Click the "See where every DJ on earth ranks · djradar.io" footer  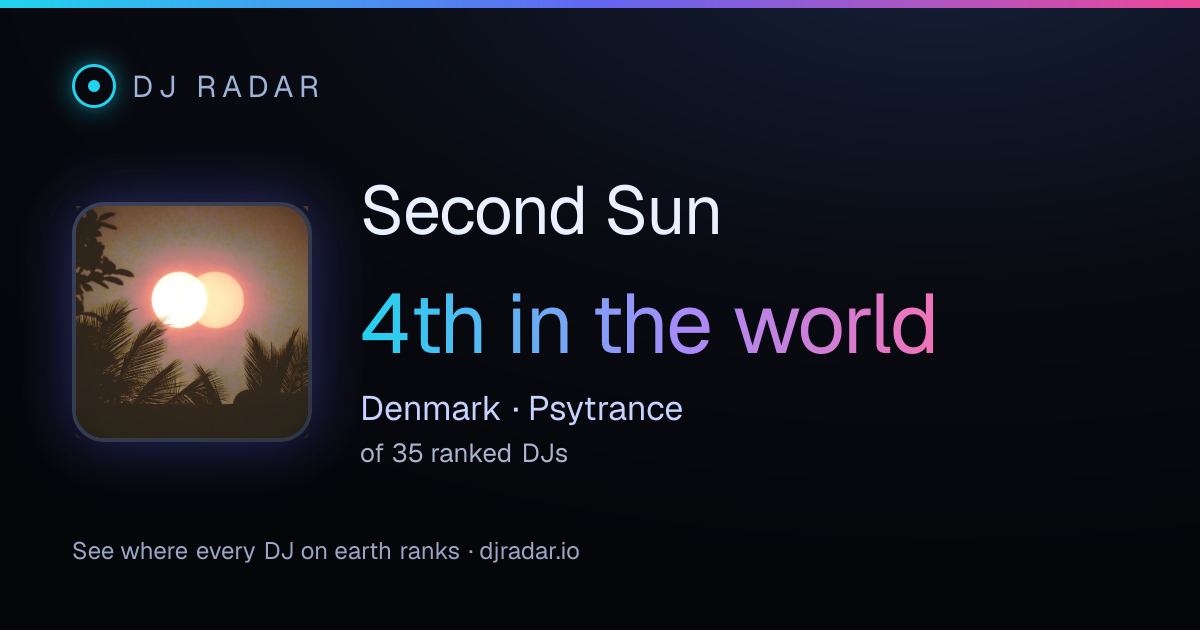click(x=326, y=551)
